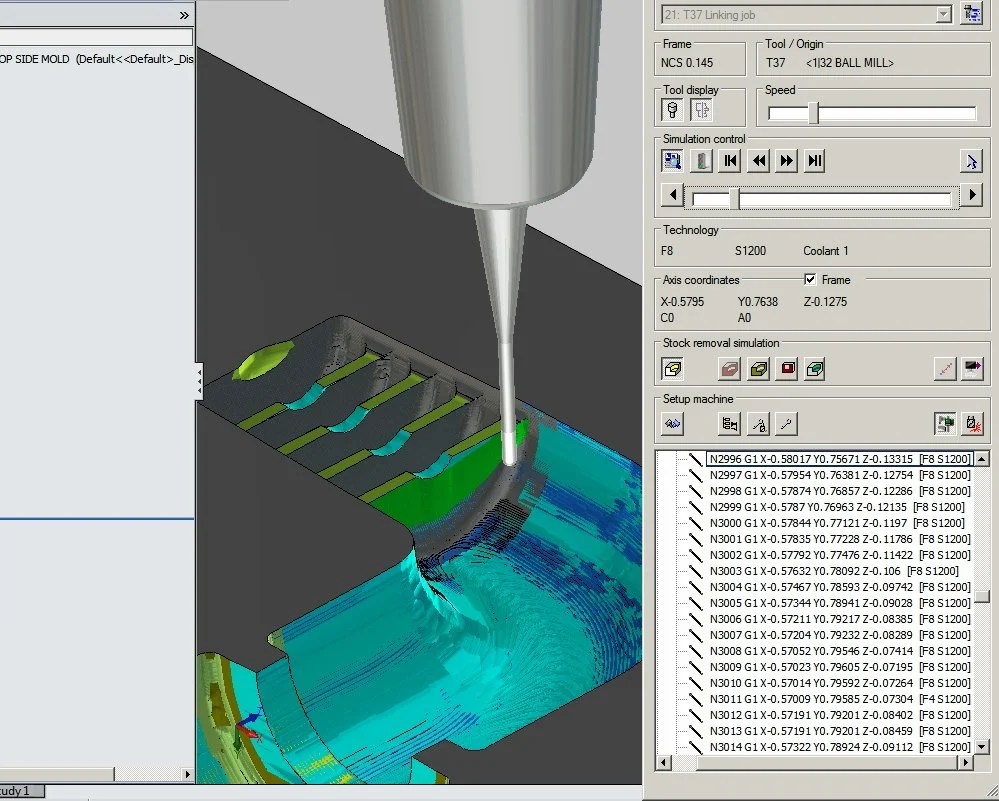Show stock removal simulation mode
The image size is (999, 801).
click(673, 368)
